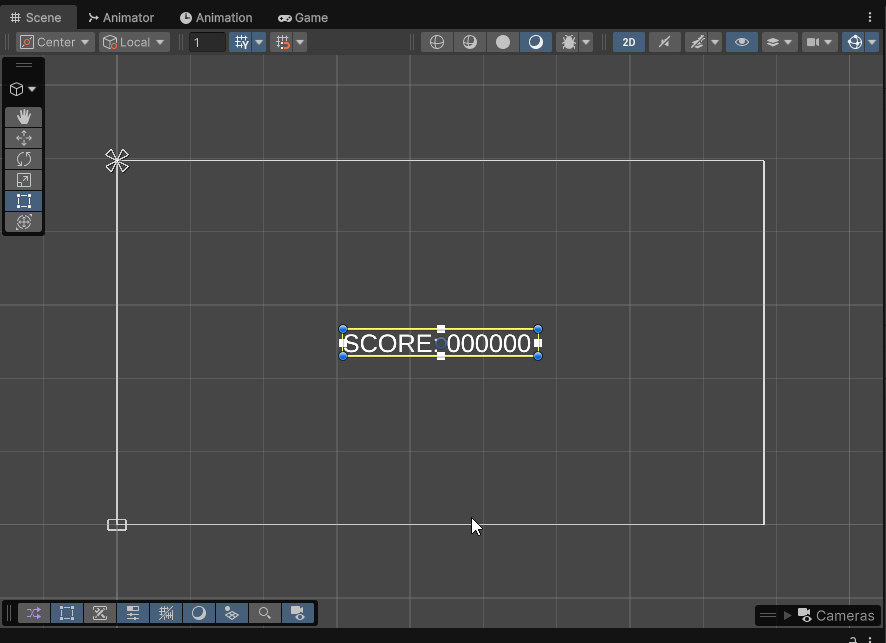Open scene camera settings dropdown
The width and height of the screenshot is (886, 643).
(819, 42)
